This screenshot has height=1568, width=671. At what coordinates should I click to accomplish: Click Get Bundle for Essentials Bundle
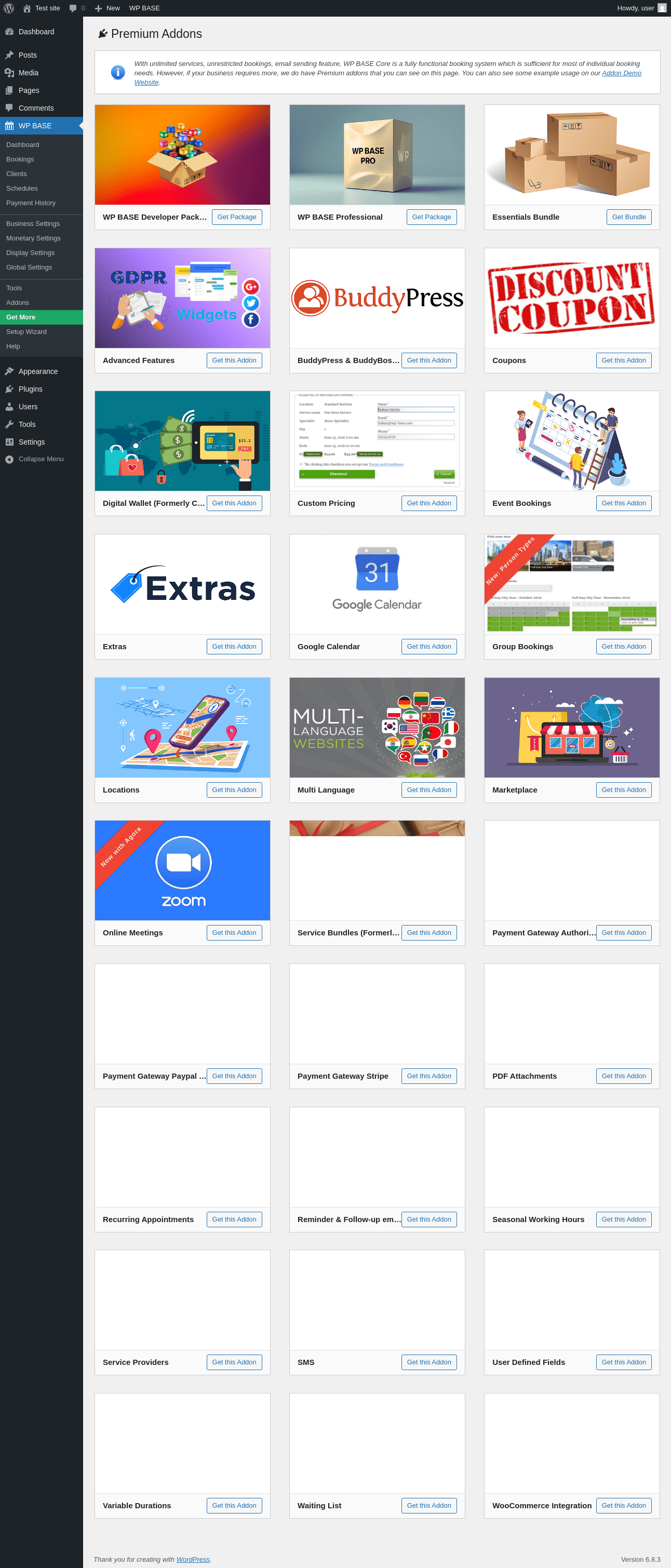pyautogui.click(x=628, y=217)
